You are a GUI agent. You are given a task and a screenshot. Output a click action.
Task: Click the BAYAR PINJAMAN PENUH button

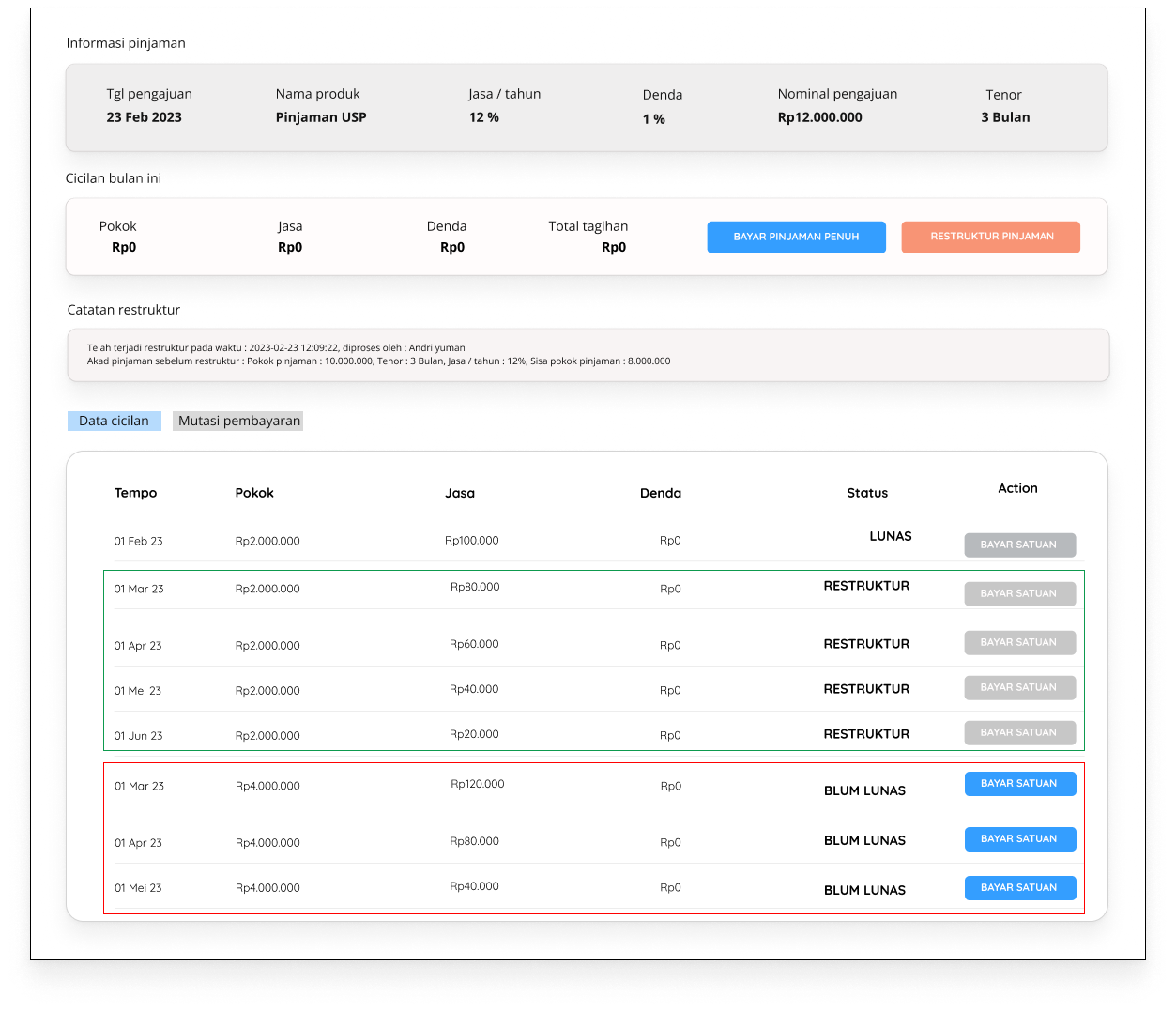point(796,237)
